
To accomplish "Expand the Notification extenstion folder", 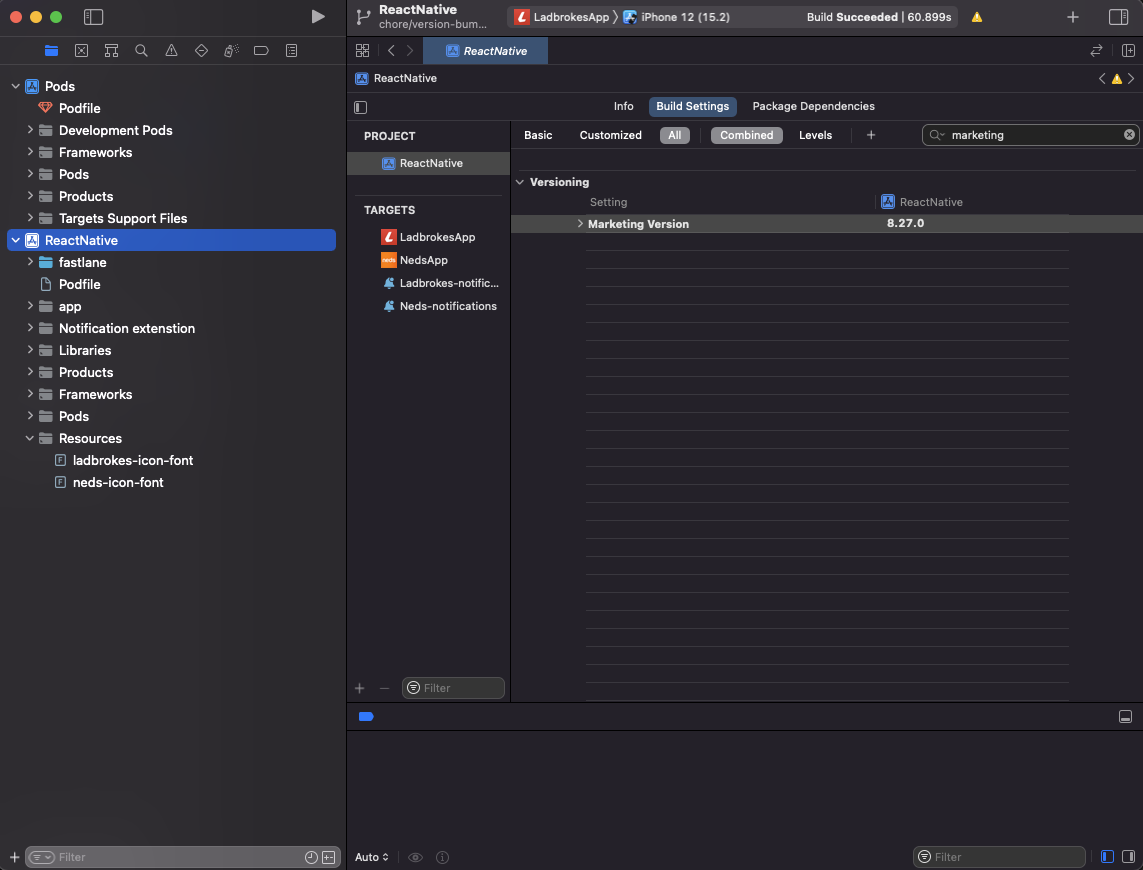I will [x=30, y=328].
